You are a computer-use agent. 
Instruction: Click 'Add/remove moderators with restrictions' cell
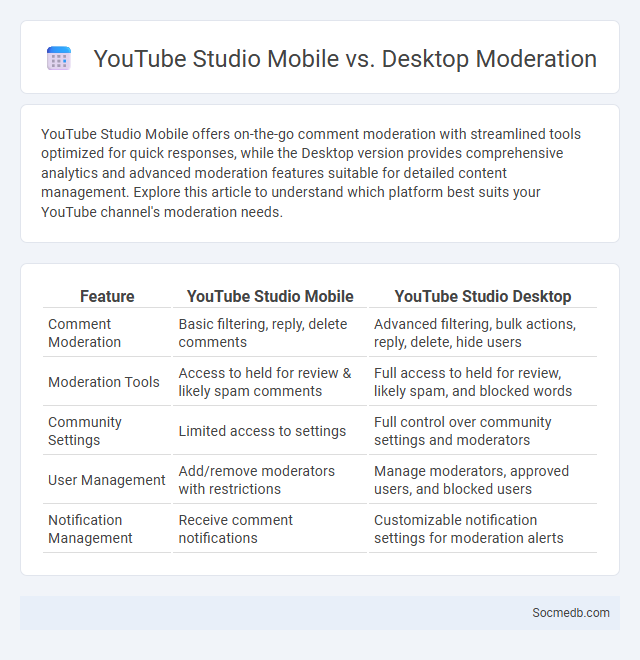pyautogui.click(x=270, y=480)
